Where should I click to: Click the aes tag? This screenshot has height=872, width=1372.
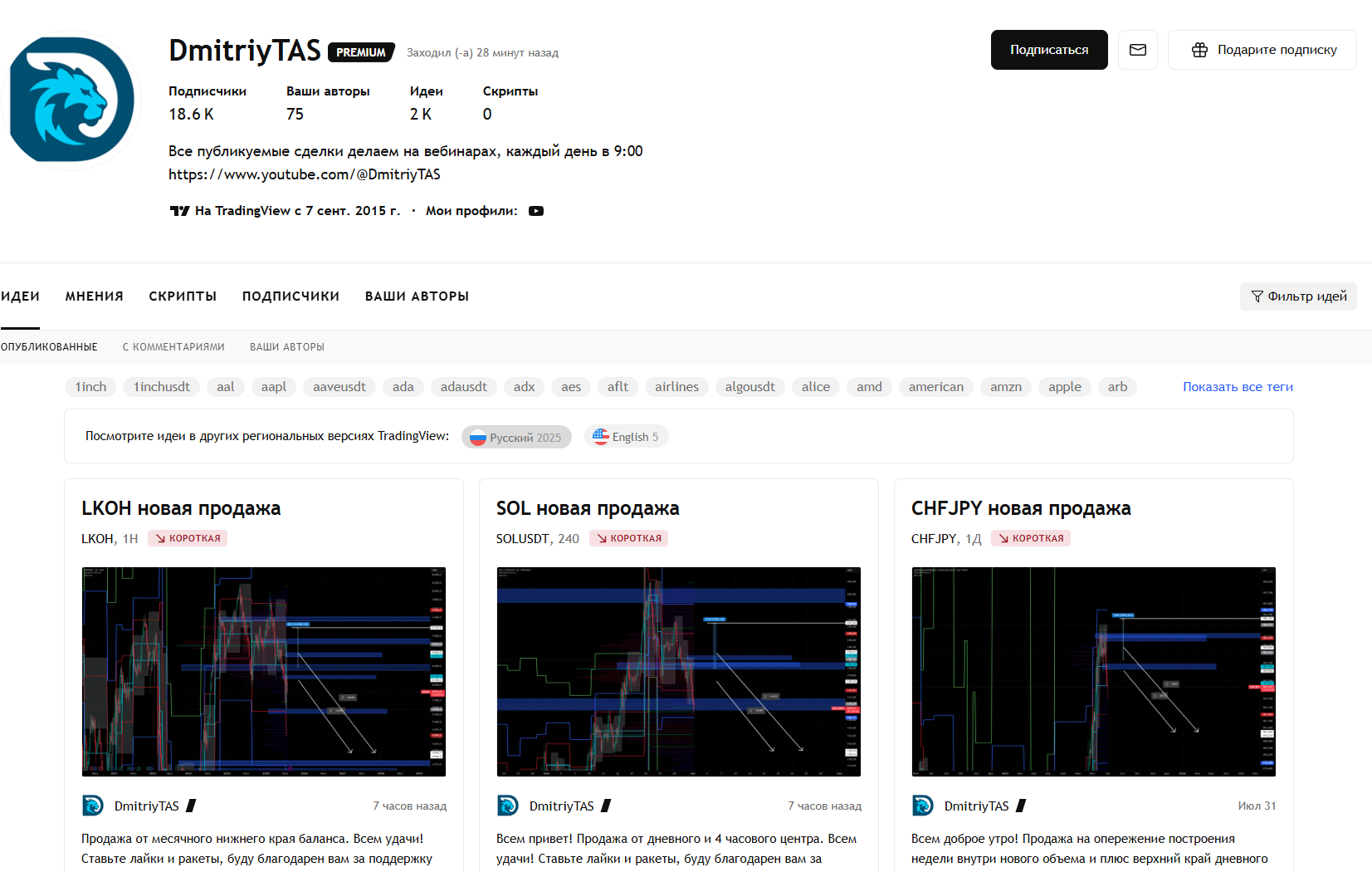(571, 387)
